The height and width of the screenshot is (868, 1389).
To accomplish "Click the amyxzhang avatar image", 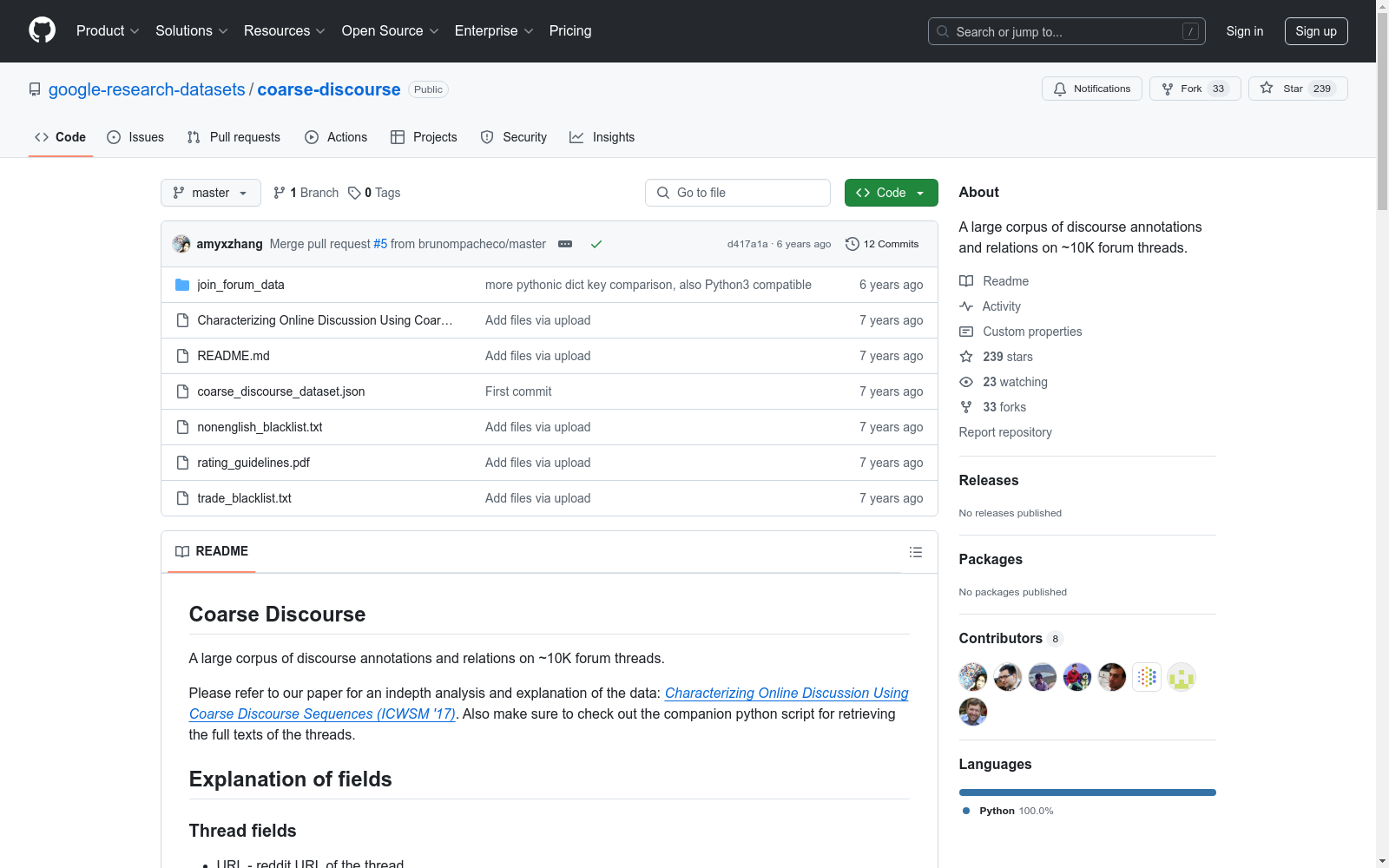I will click(x=181, y=244).
